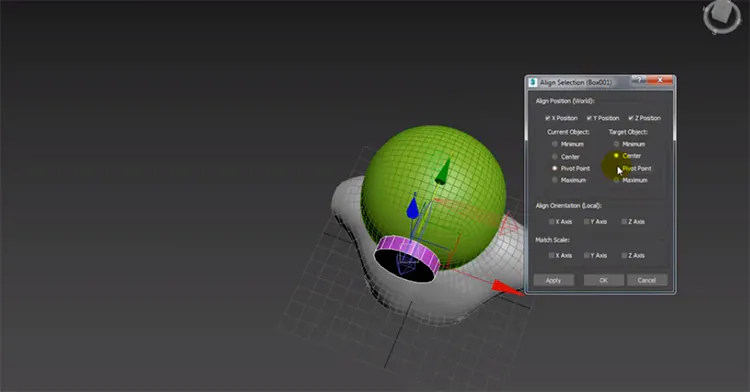Uncheck the X Position checkbox
This screenshot has width=750, height=392.
coord(548,118)
